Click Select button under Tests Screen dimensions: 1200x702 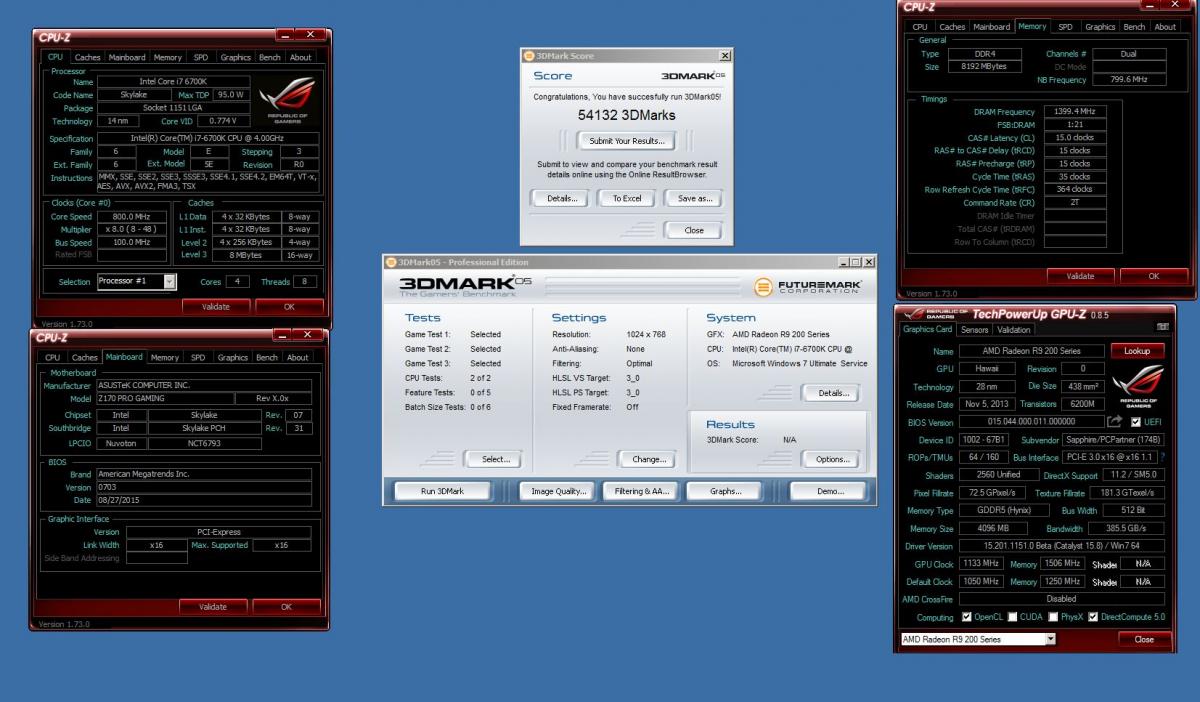pyautogui.click(x=493, y=459)
